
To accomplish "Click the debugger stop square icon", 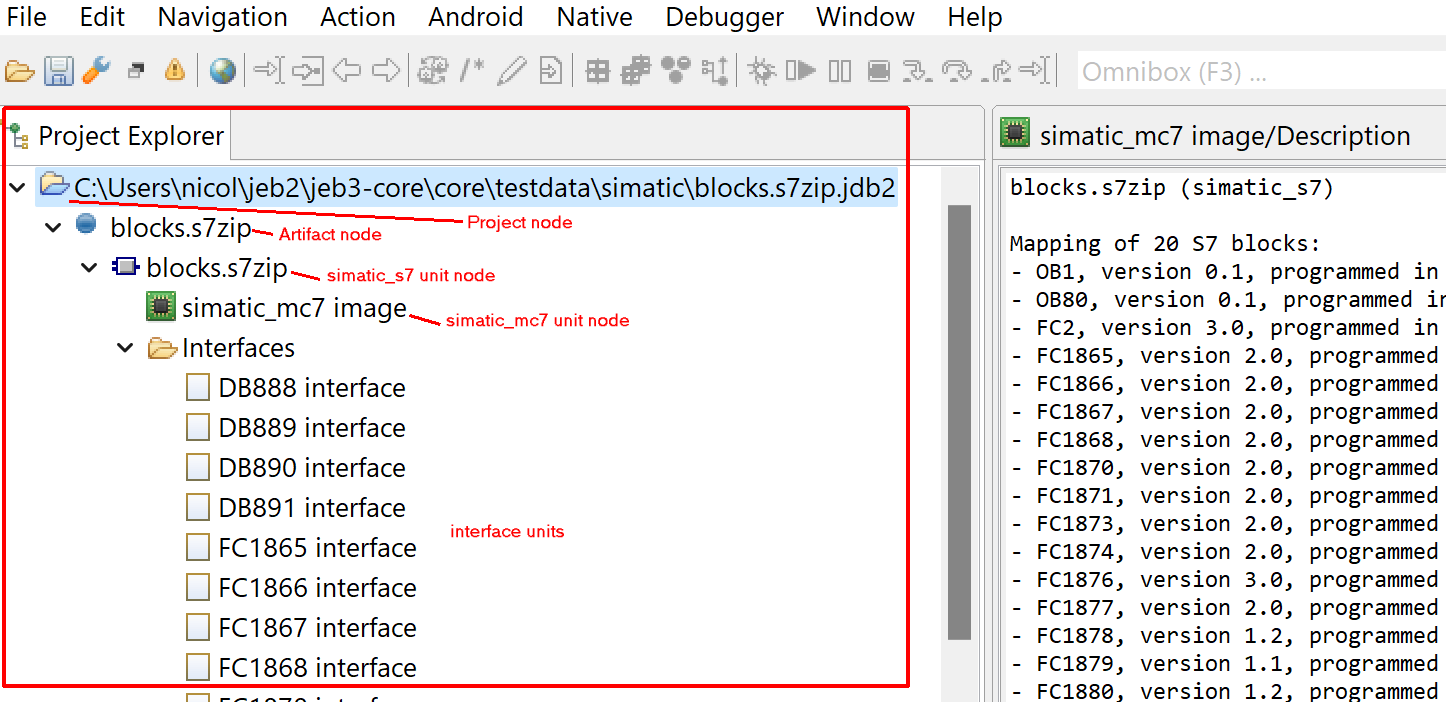I will coord(879,71).
